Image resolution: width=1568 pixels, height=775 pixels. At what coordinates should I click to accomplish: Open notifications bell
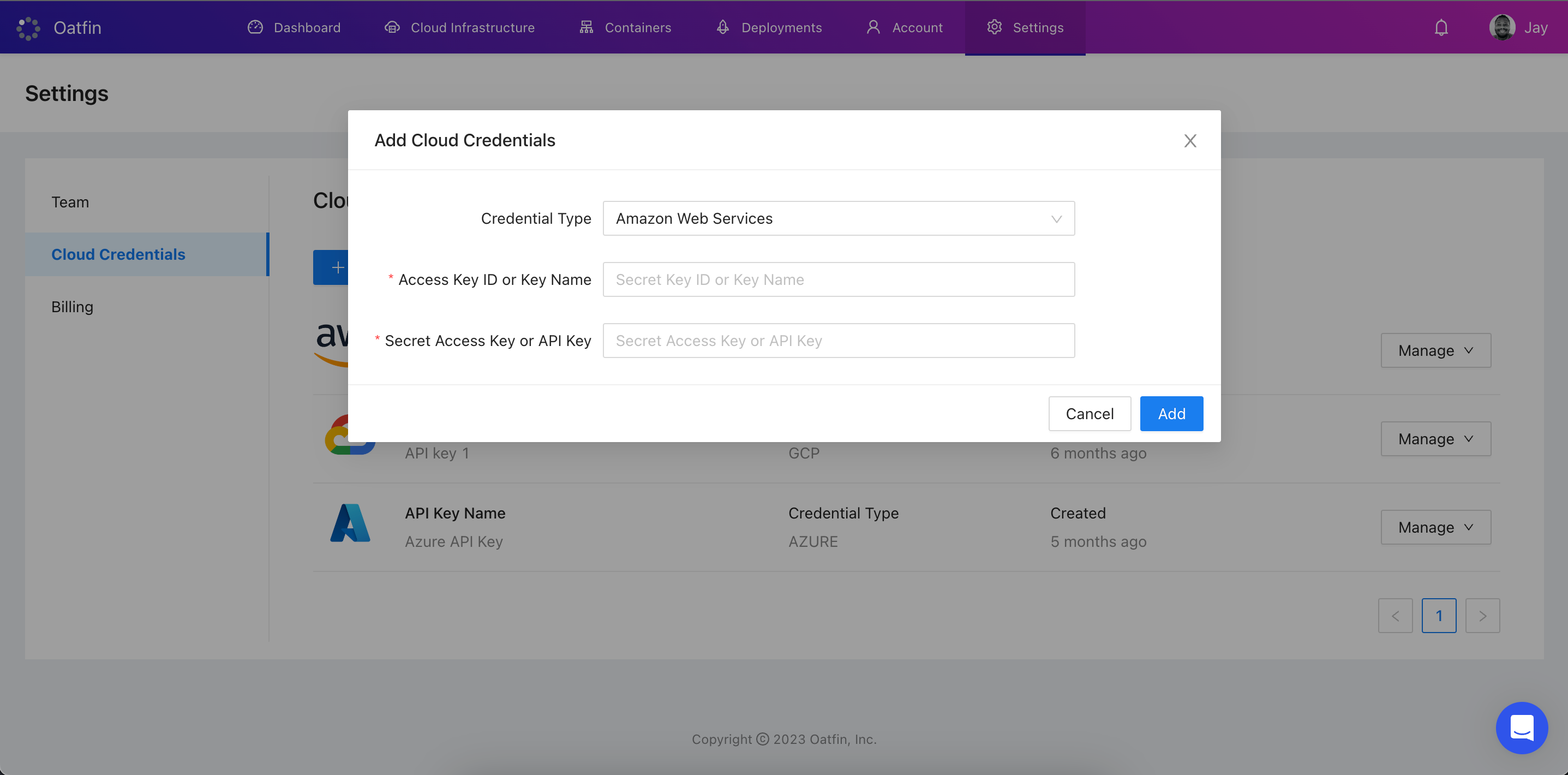point(1441,27)
